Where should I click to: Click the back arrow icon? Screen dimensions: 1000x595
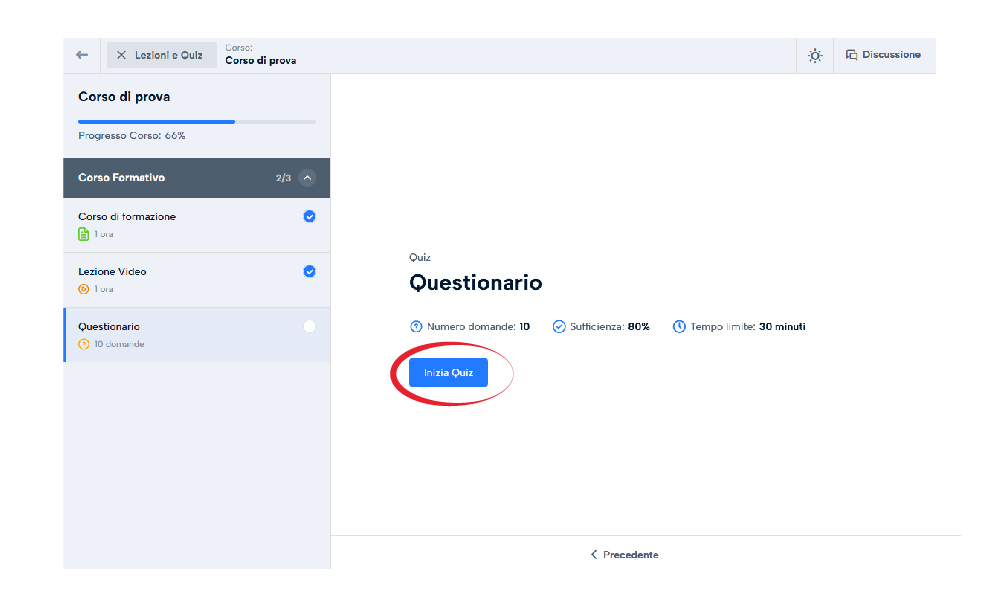pyautogui.click(x=82, y=55)
